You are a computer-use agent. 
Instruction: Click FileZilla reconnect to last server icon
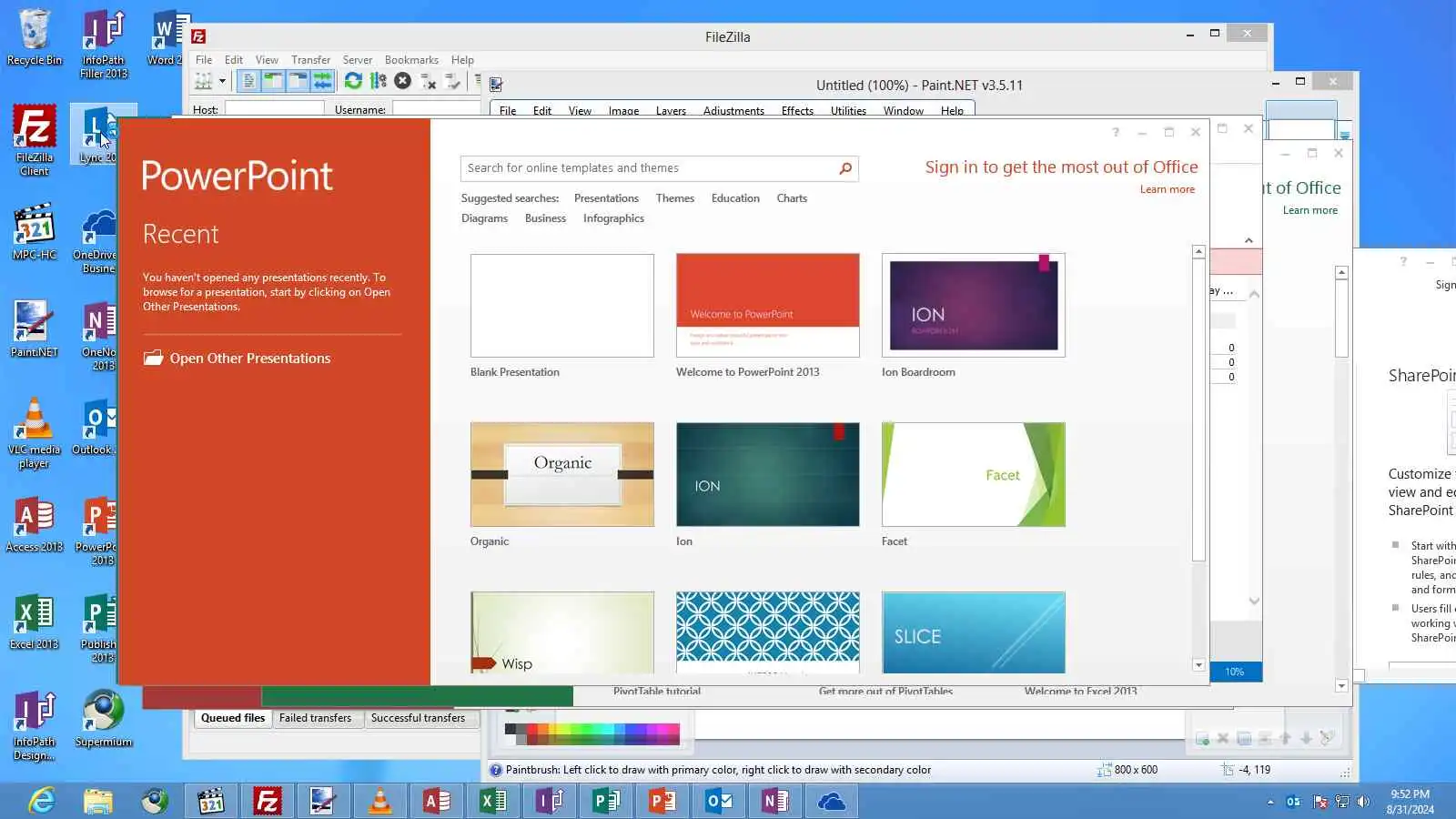click(x=452, y=81)
